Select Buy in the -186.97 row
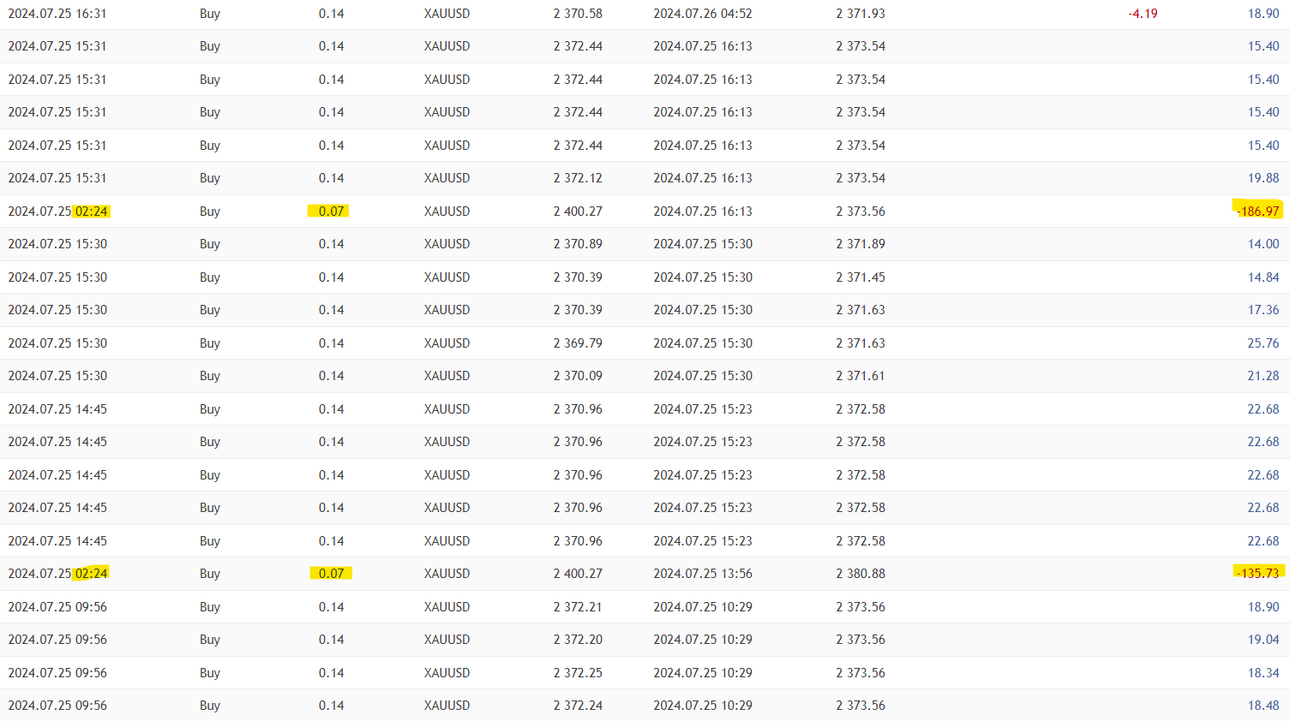Image resolution: width=1290 pixels, height=721 pixels. [x=210, y=211]
